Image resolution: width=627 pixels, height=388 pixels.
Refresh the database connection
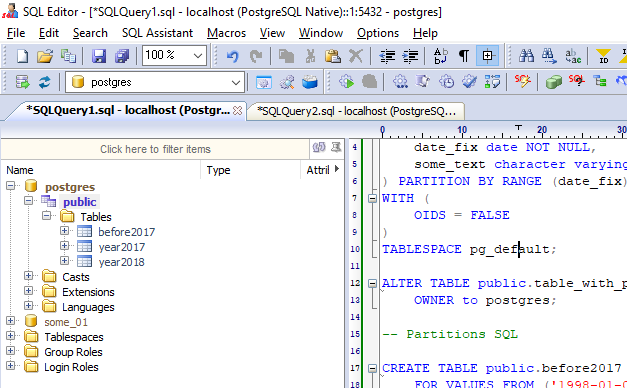click(45, 82)
